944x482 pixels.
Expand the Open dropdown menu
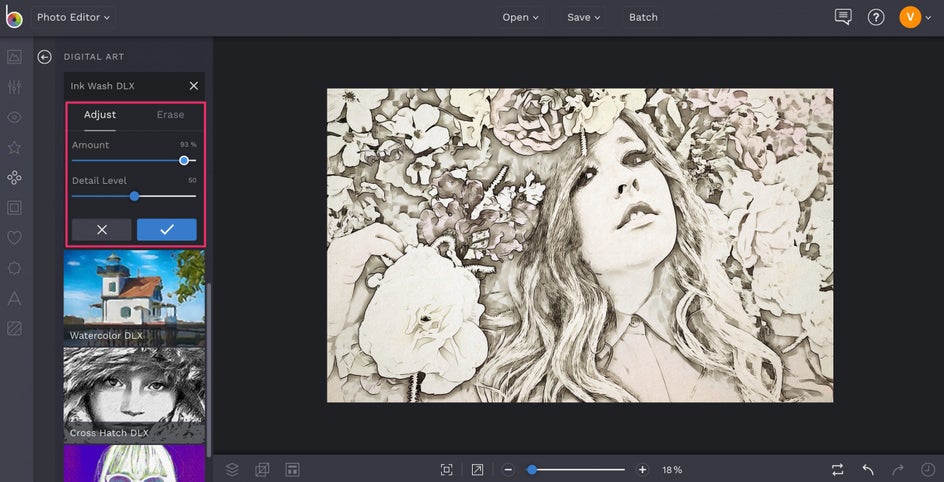coord(520,17)
